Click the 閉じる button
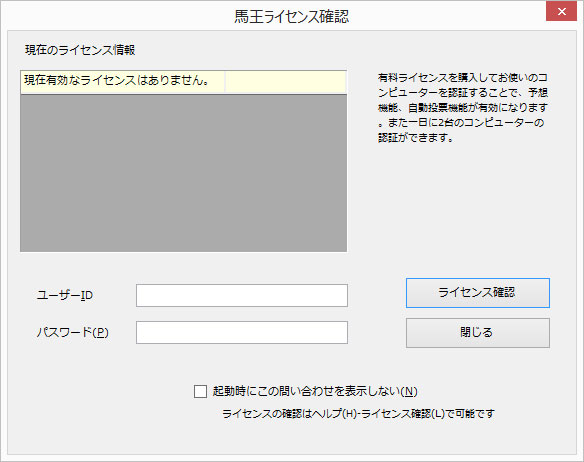The height and width of the screenshot is (462, 584). pos(477,333)
